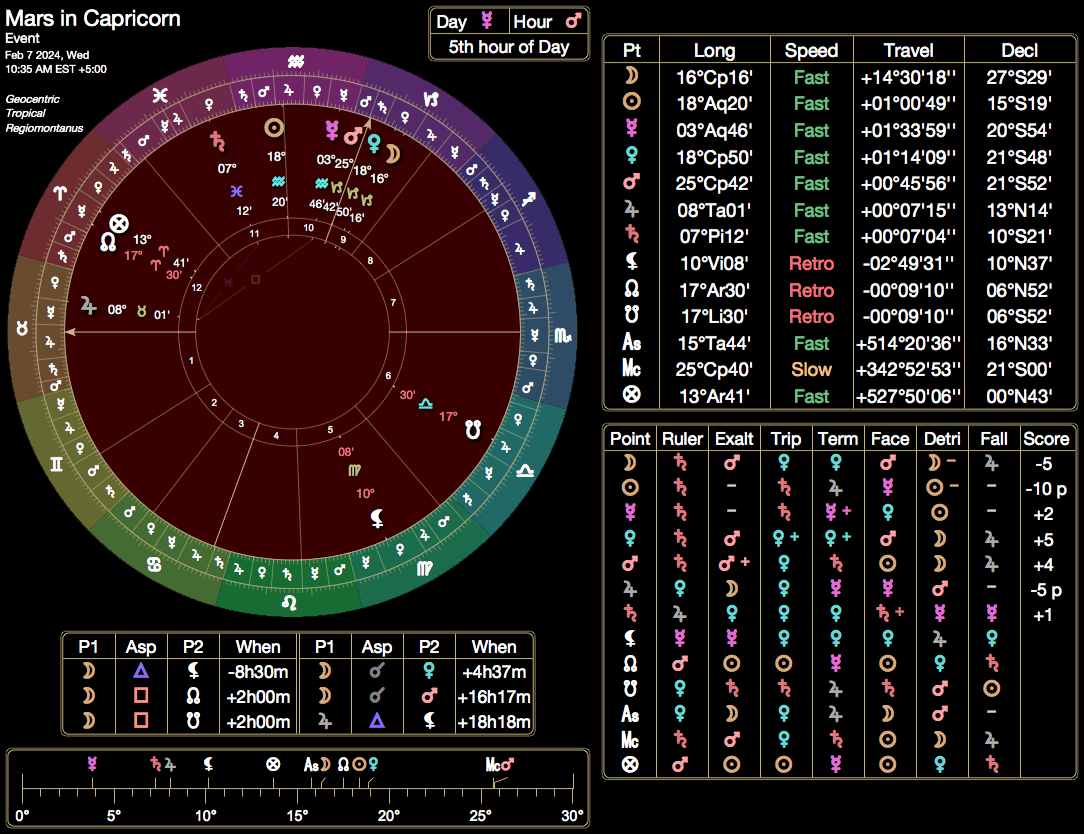Screen dimensions: 1084x834
Task: Click the Scorpio sign on the outer ring
Action: [x=565, y=337]
